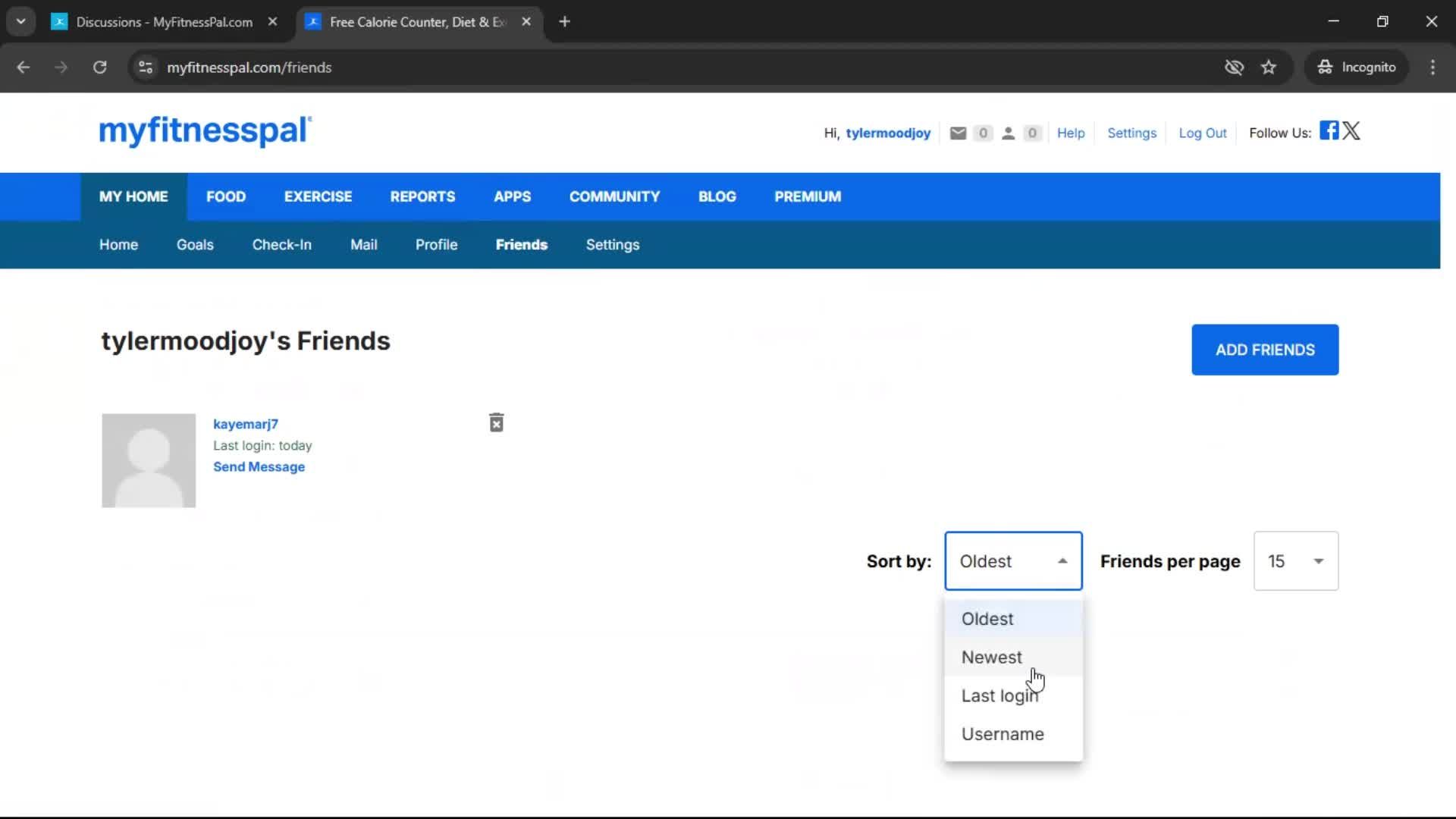Close the Discussions - MyFitnessPal.com tab
Image resolution: width=1456 pixels, height=819 pixels.
(272, 22)
